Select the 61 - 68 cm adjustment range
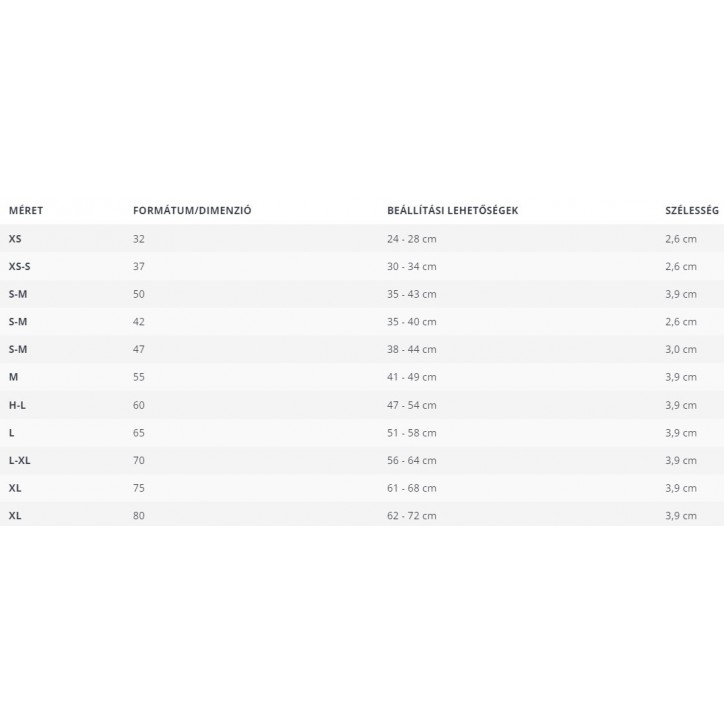 (x=412, y=488)
